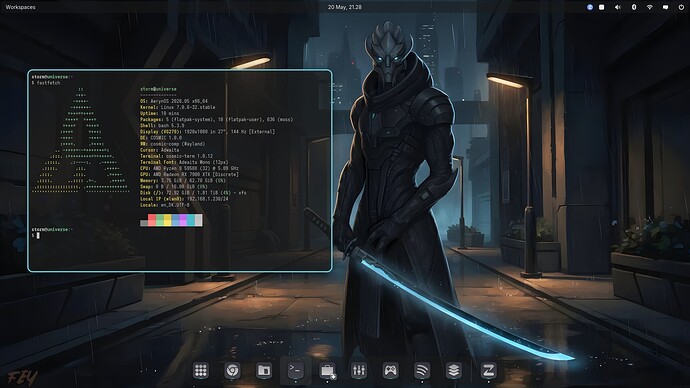This screenshot has height=388, width=690.
Task: Open the COSMIC Store briefcase icon
Action: tap(327, 370)
